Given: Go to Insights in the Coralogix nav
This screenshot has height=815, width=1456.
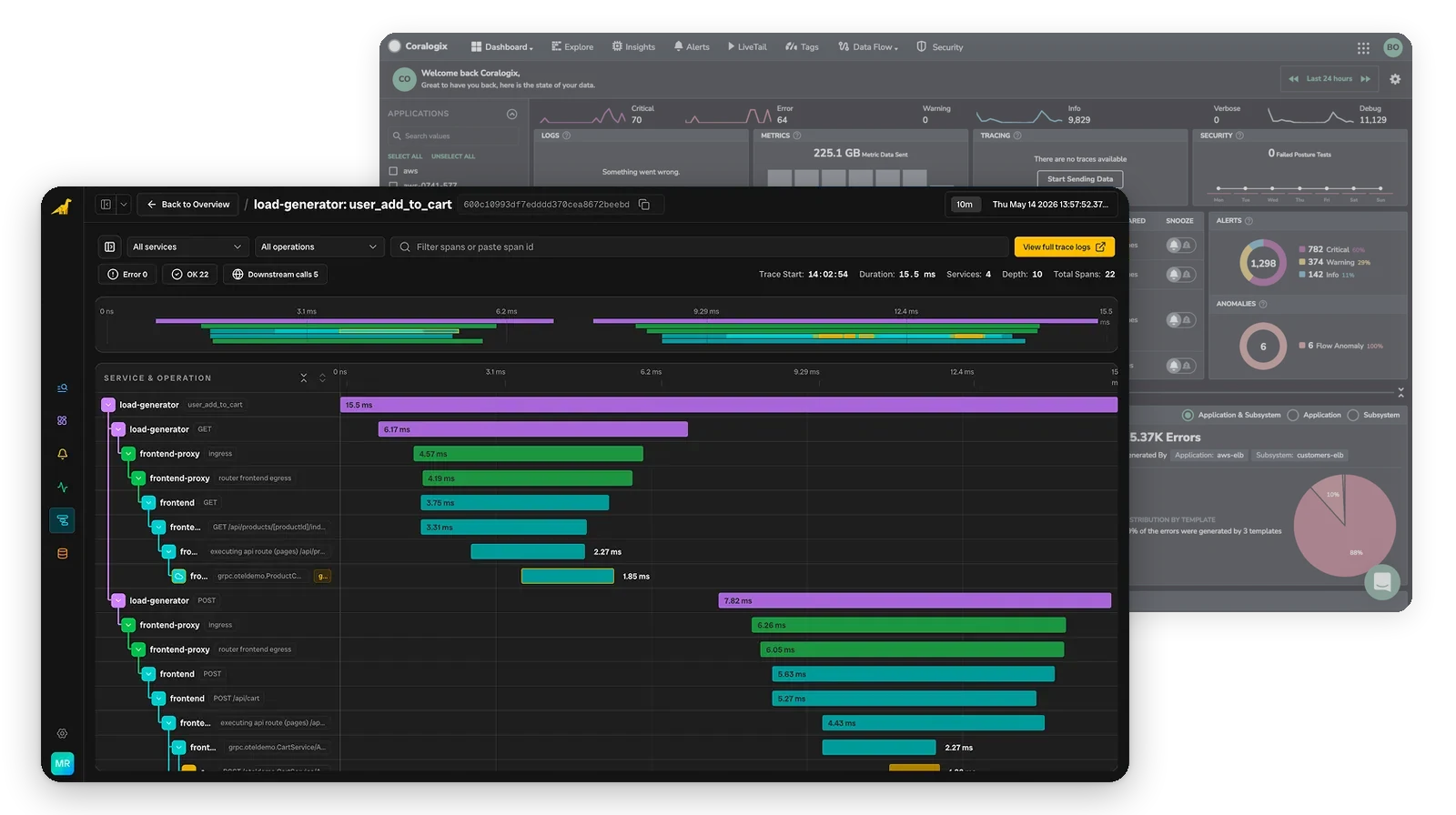Looking at the screenshot, I should (x=633, y=47).
